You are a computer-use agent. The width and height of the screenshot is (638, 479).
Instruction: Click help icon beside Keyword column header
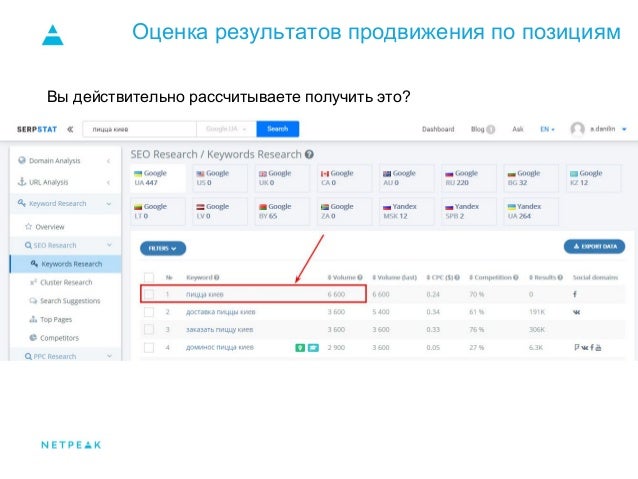pyautogui.click(x=217, y=278)
